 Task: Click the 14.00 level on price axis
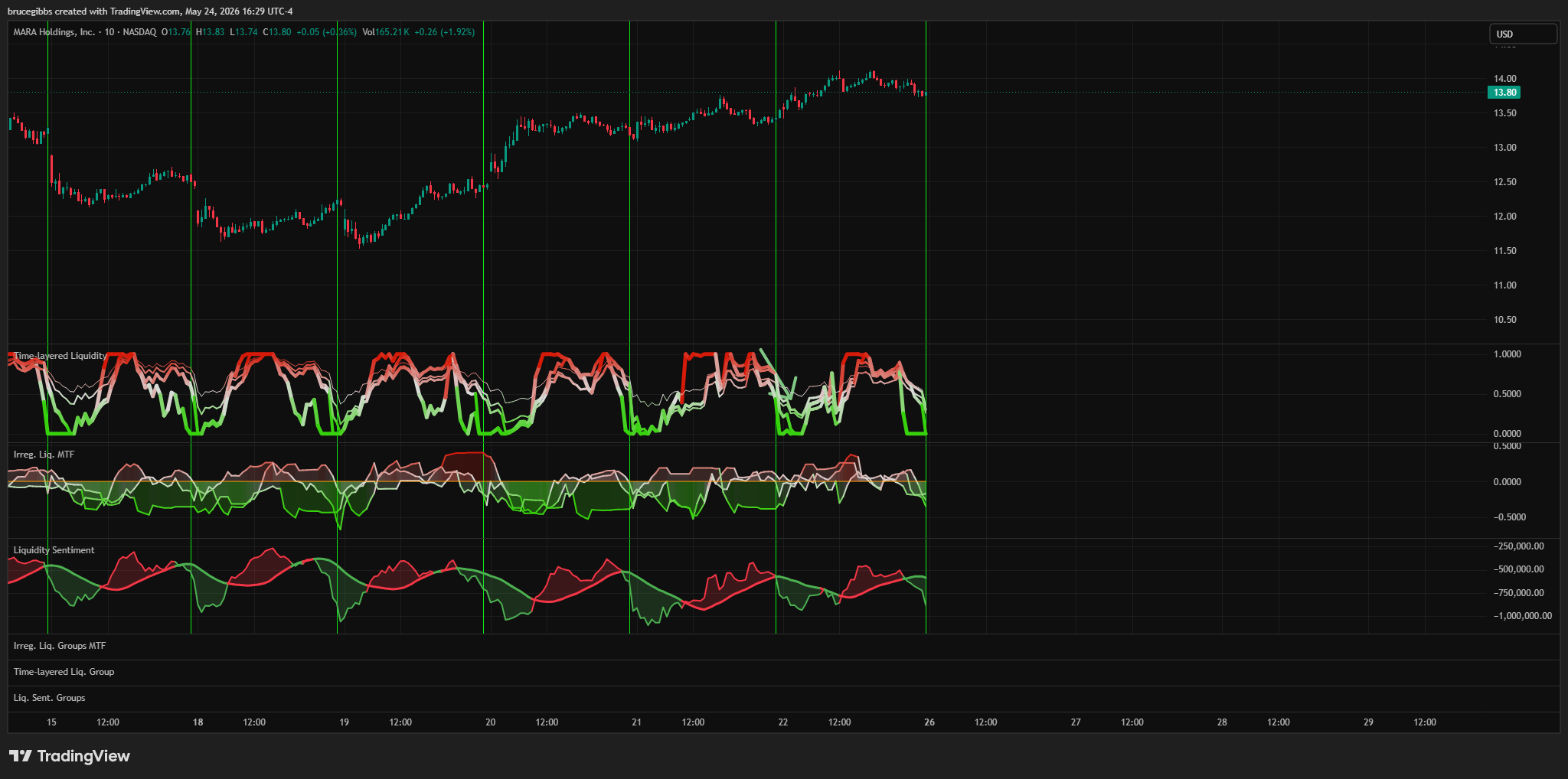[1504, 79]
